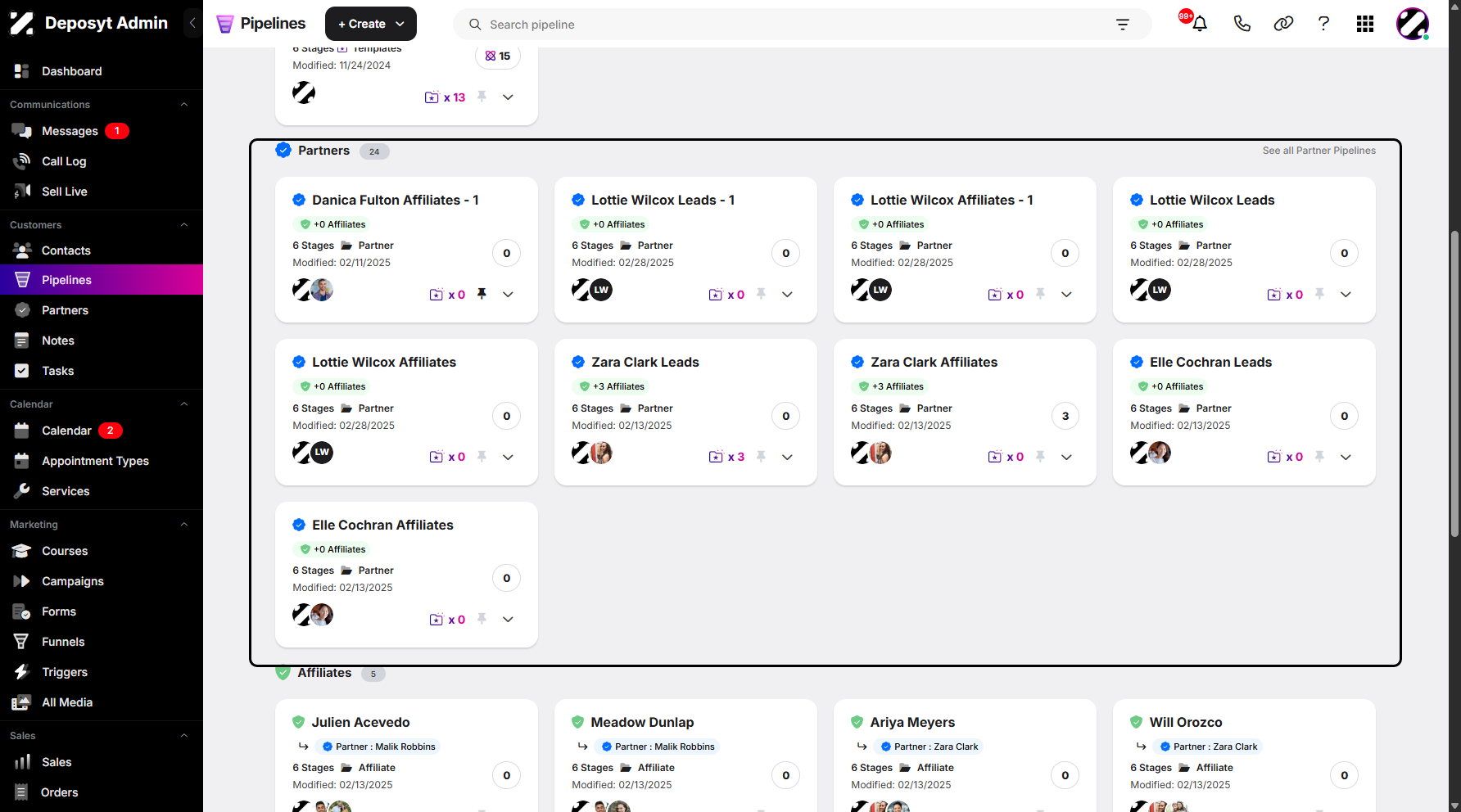
Task: Click See all Partner Pipelines link
Action: (x=1319, y=151)
